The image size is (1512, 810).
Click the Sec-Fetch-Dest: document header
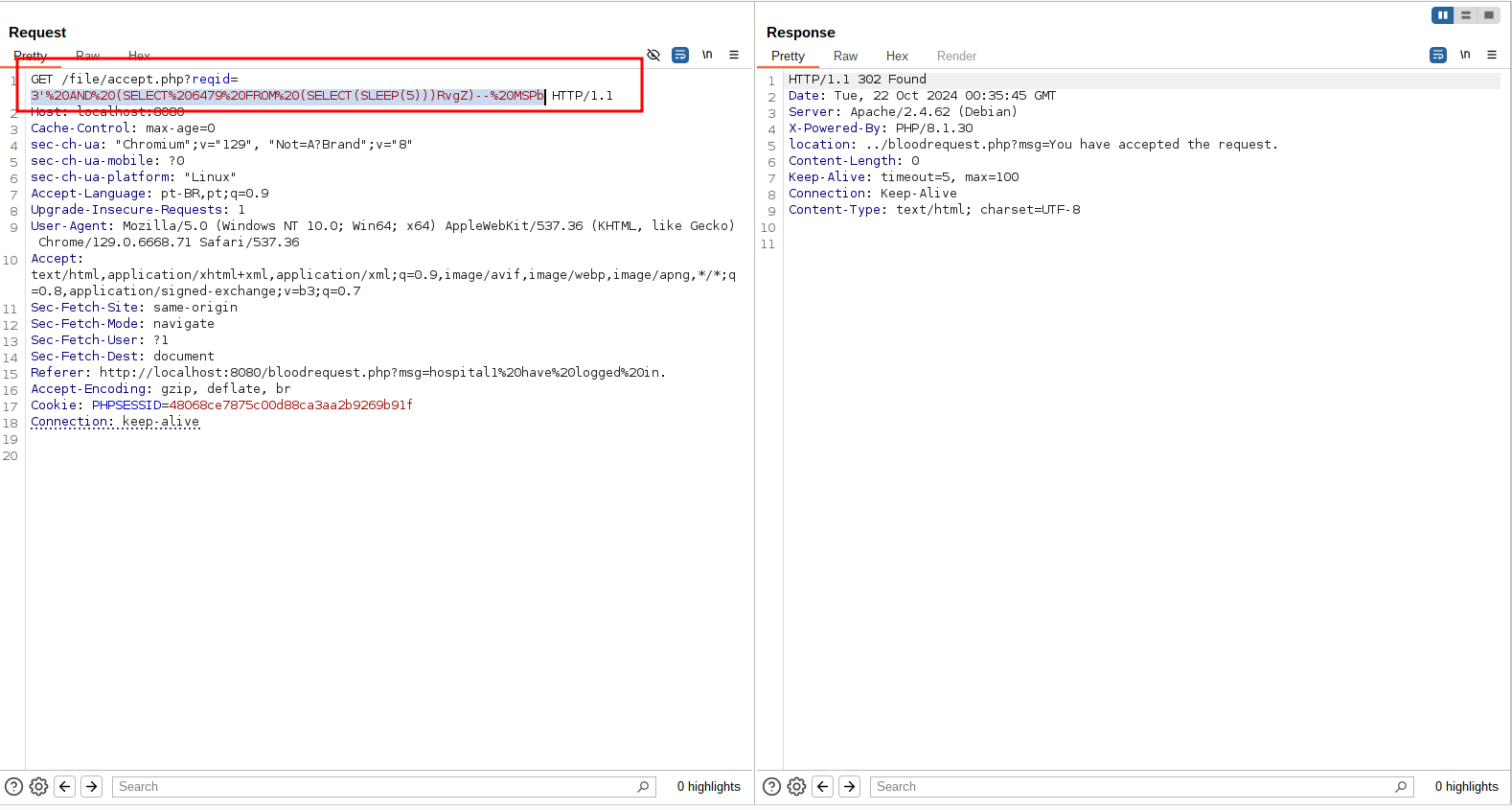point(123,357)
